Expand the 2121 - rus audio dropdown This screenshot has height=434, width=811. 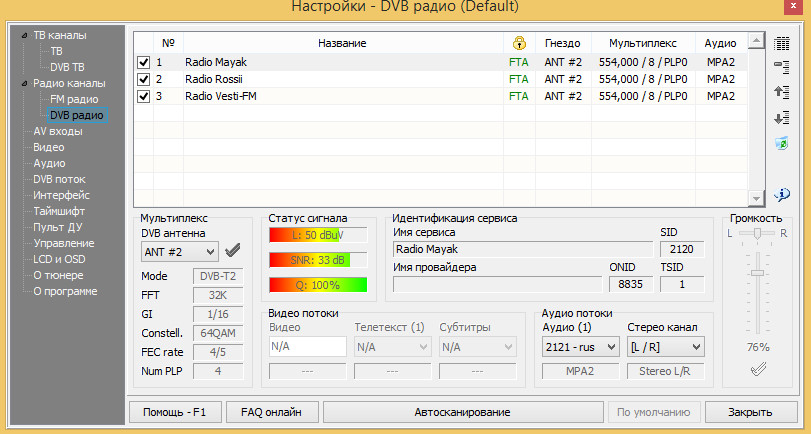pyautogui.click(x=578, y=347)
